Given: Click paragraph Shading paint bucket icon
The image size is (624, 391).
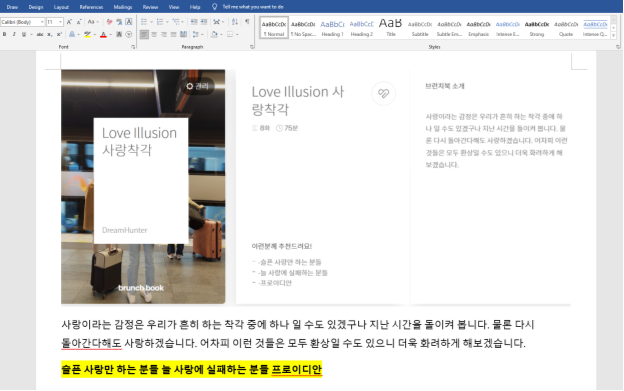Looking at the screenshot, I should click(214, 35).
